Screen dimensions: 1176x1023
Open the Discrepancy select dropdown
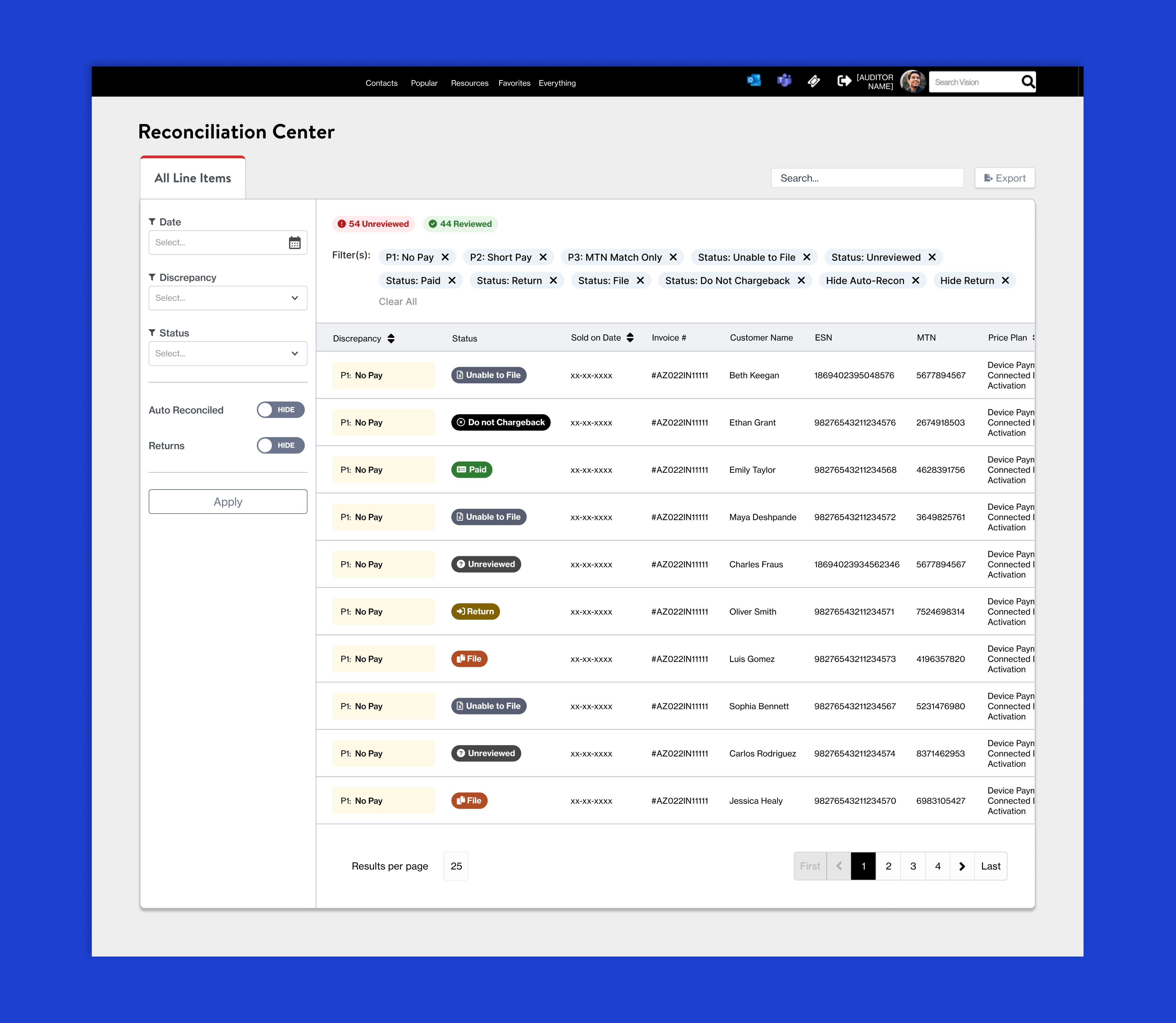coord(228,298)
